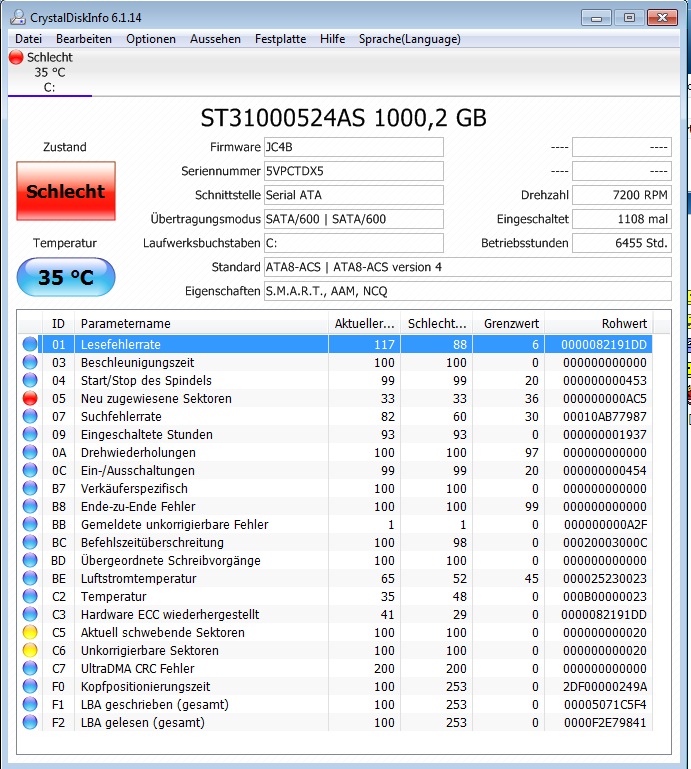Click the red Schlecht indicator in drive bar
Screen dimensions: 691x769
pyautogui.click(x=16, y=57)
